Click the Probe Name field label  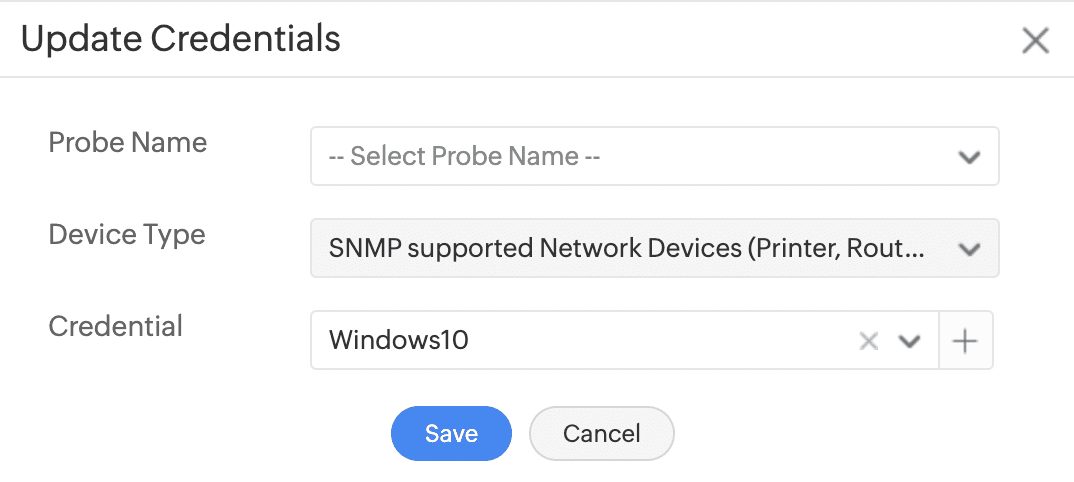(x=127, y=143)
